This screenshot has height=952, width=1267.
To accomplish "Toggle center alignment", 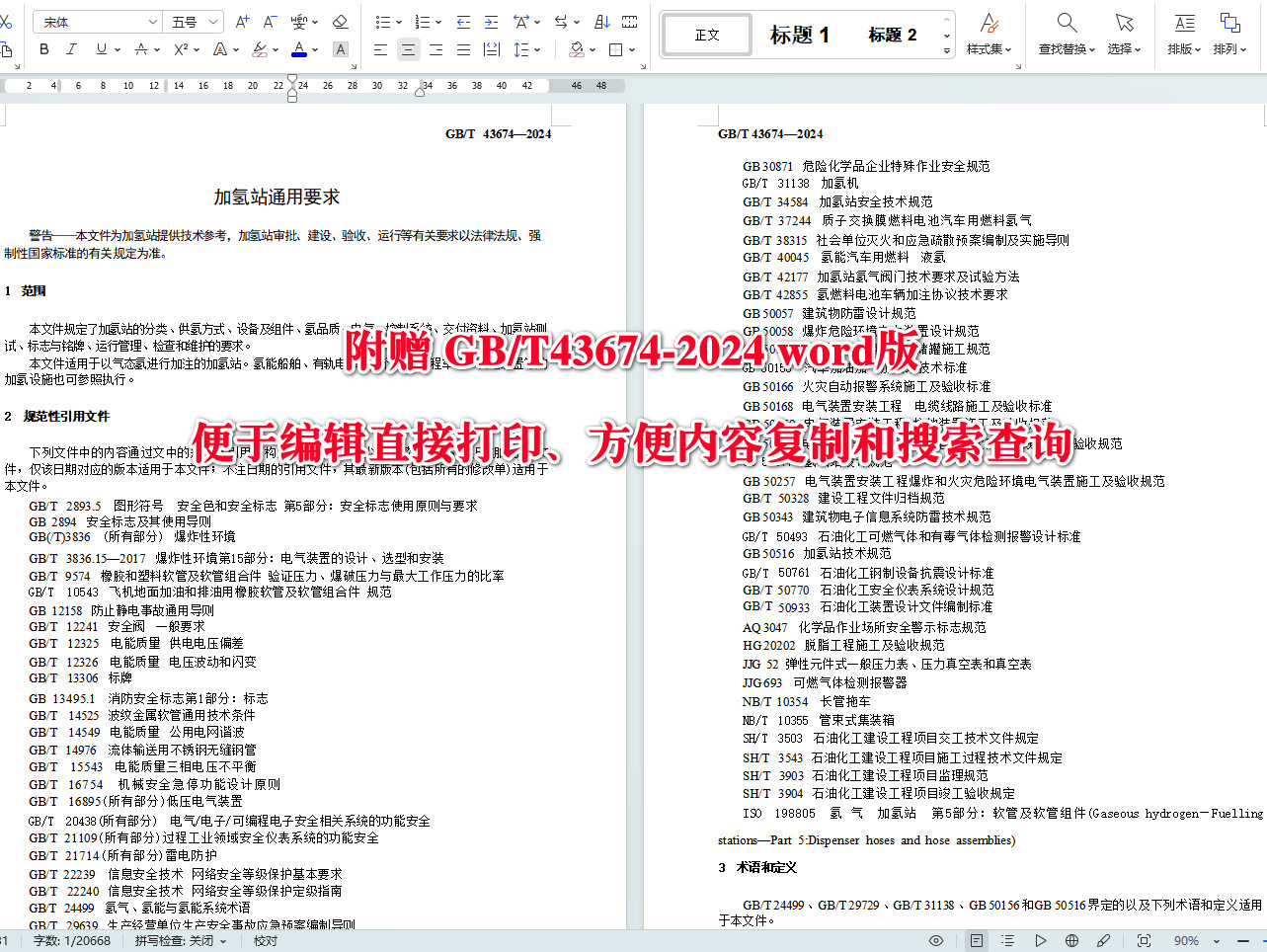I will click(x=408, y=49).
